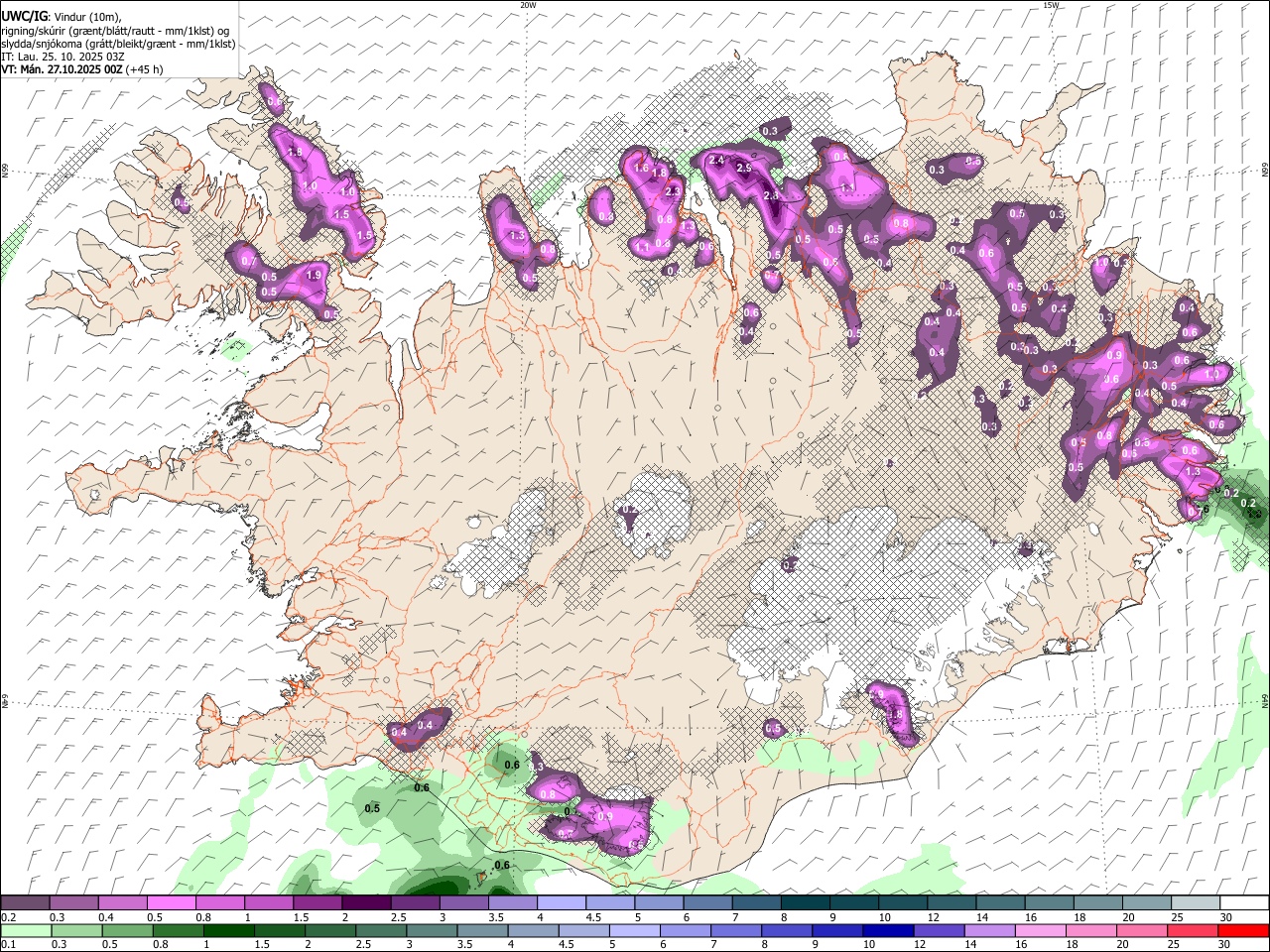Select the rain scale swatch labeled 25
The image size is (1270, 952).
click(x=1192, y=931)
